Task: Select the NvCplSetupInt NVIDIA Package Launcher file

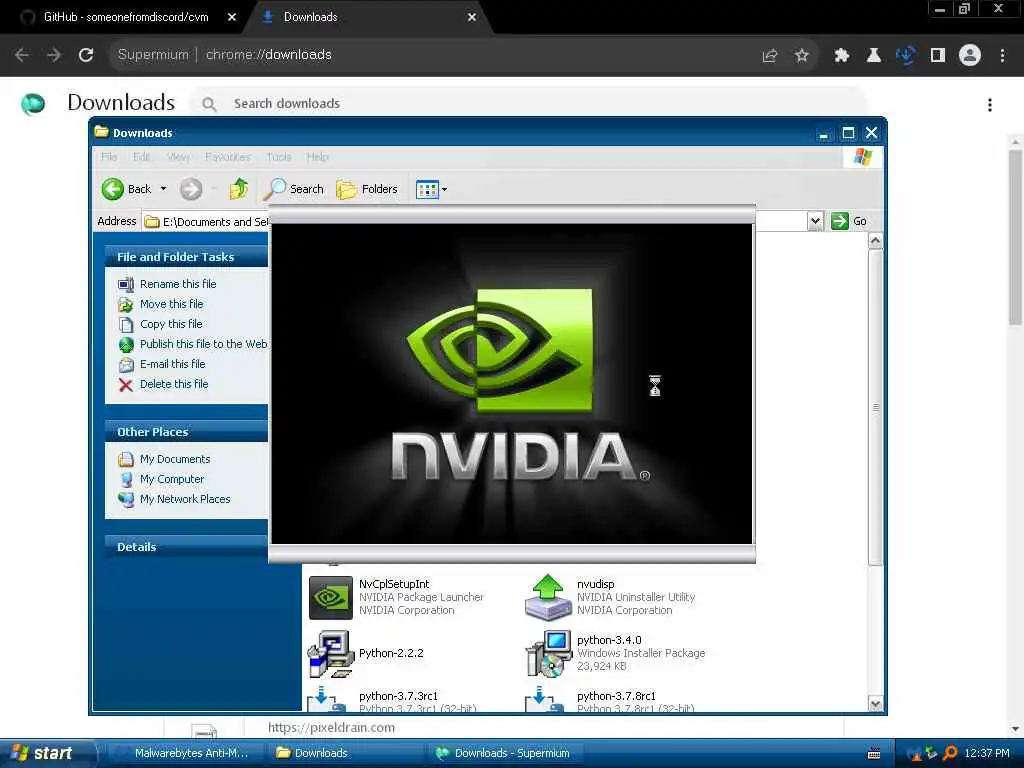Action: (396, 597)
